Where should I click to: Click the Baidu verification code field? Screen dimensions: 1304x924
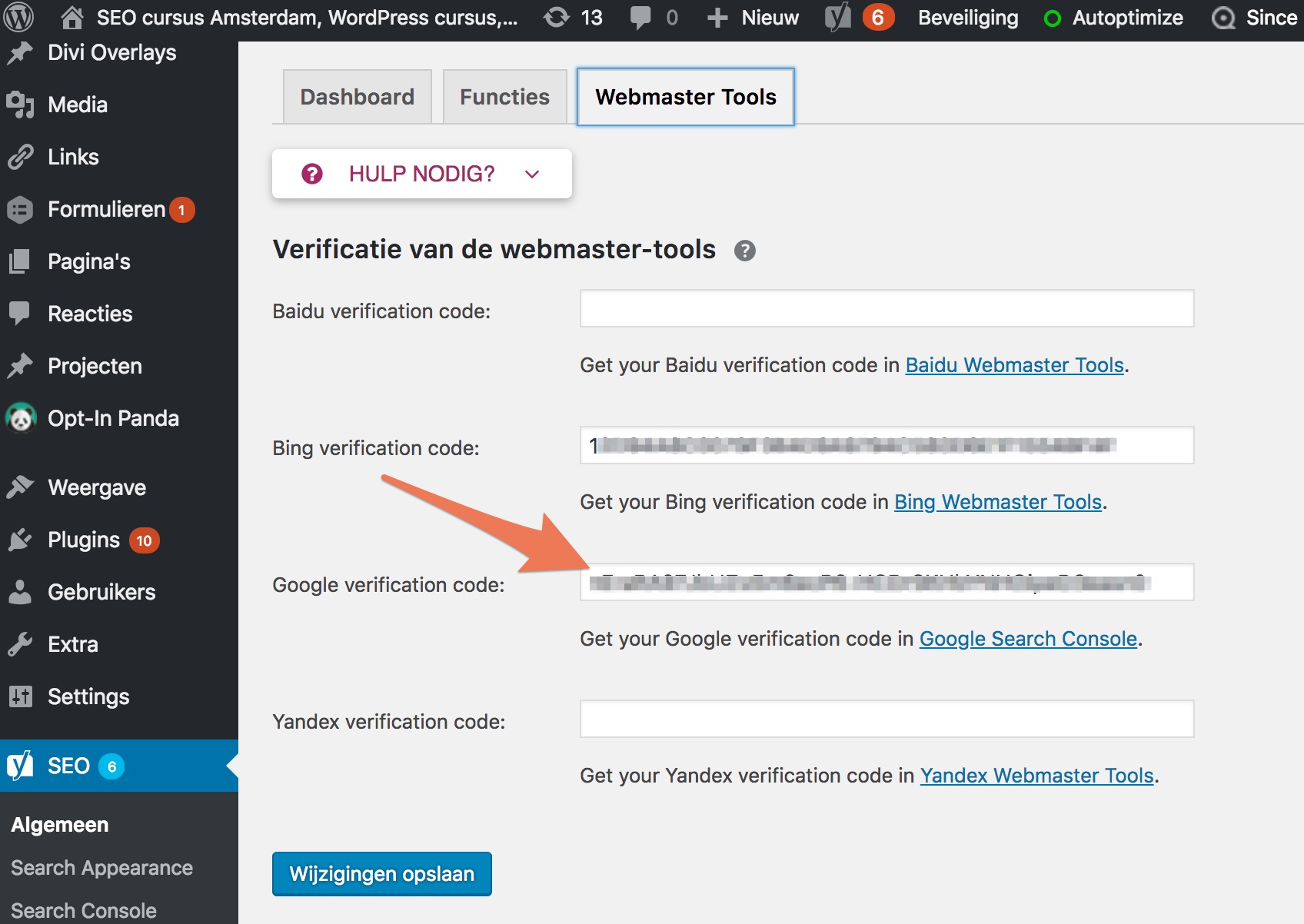pos(887,308)
